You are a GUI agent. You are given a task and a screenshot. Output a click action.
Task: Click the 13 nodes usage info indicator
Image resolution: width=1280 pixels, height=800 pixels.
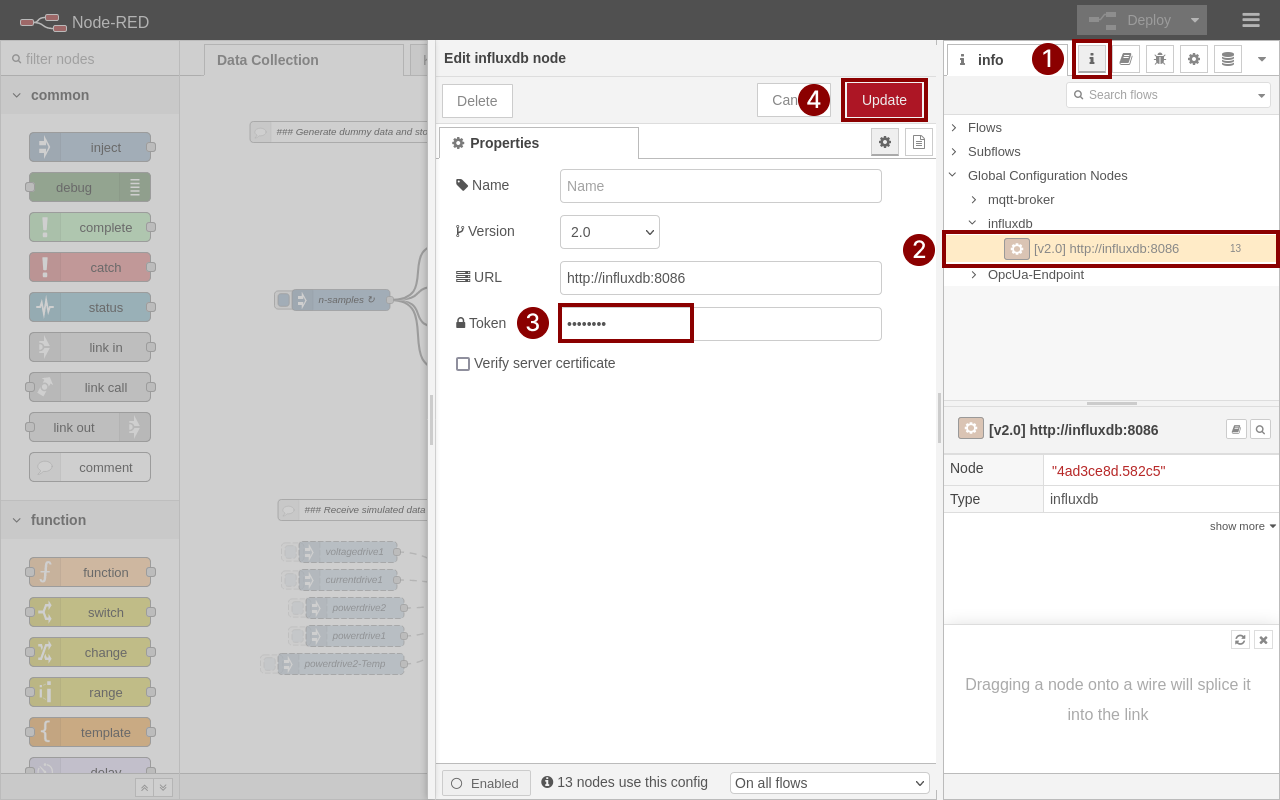click(x=624, y=782)
